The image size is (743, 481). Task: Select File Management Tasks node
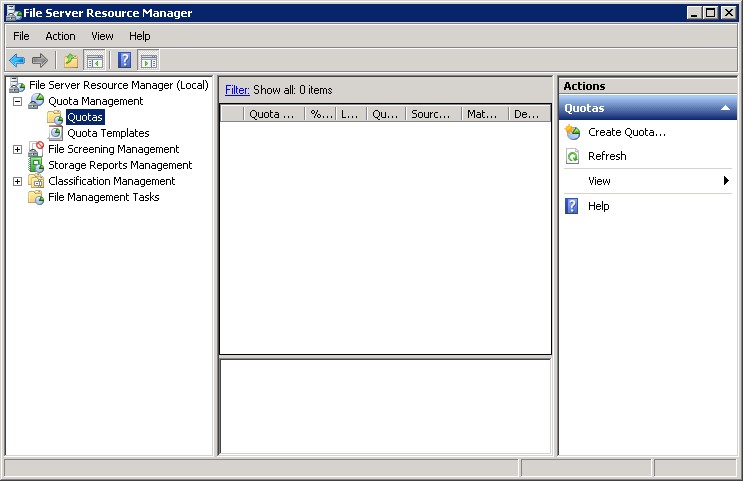(x=103, y=197)
